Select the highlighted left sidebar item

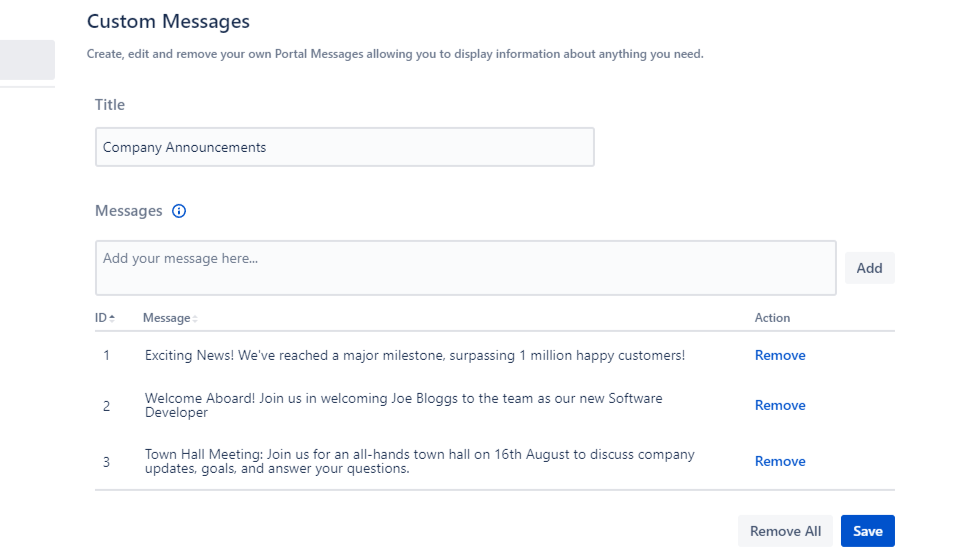coord(27,60)
